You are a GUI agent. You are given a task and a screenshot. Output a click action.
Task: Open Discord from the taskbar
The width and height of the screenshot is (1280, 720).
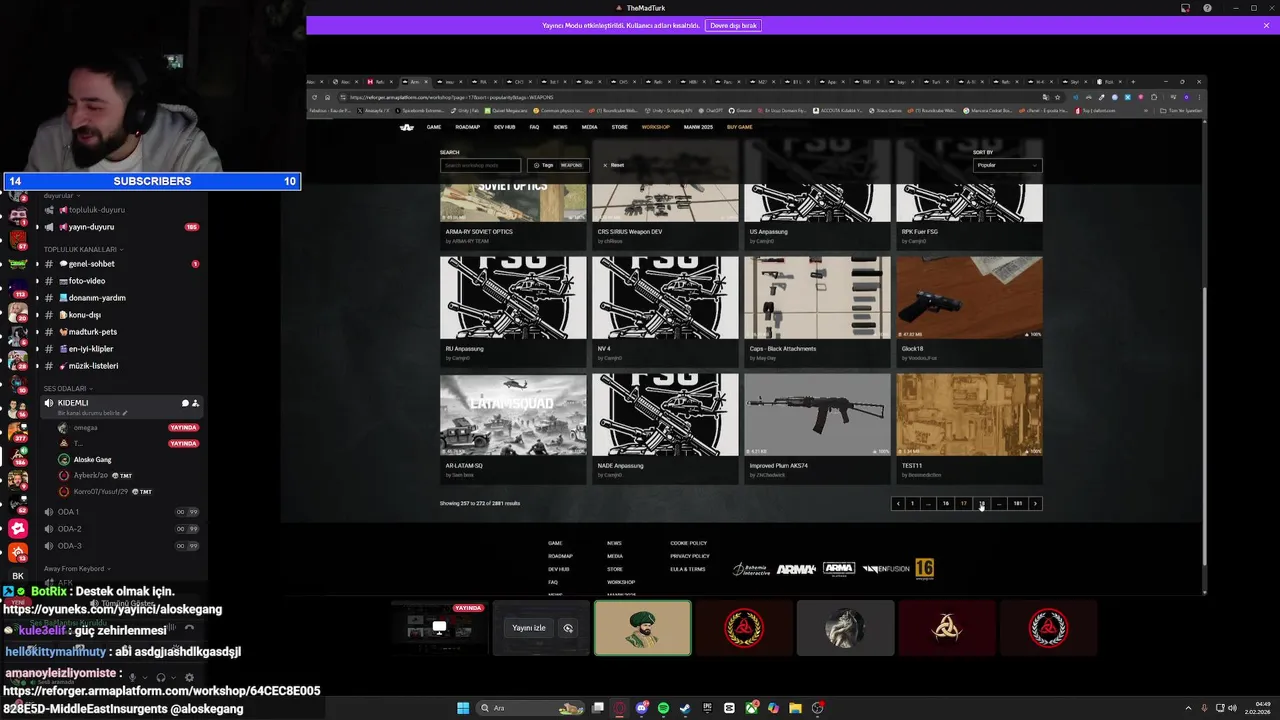[641, 708]
